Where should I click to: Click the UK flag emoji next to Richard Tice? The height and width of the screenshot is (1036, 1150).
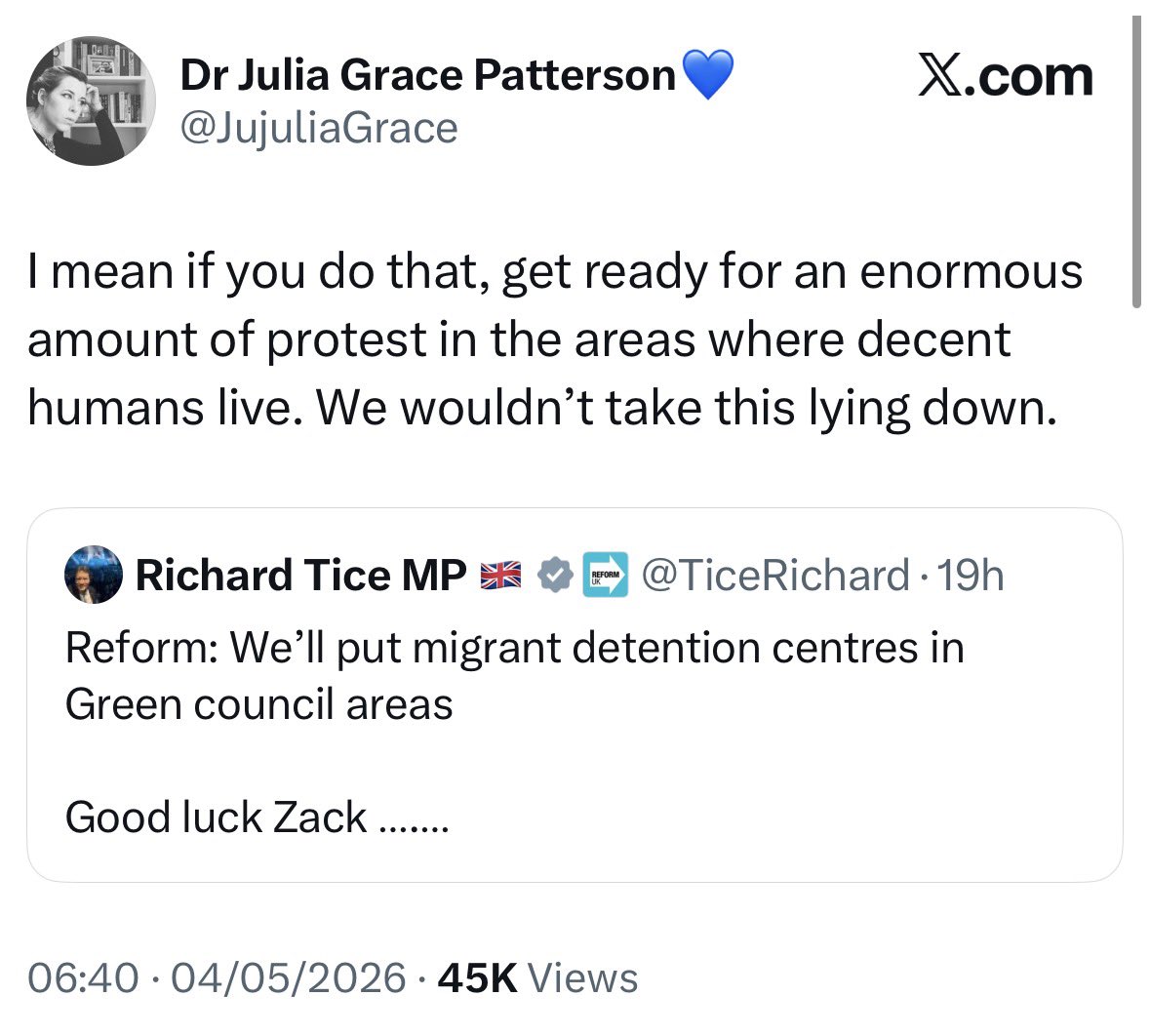click(501, 576)
